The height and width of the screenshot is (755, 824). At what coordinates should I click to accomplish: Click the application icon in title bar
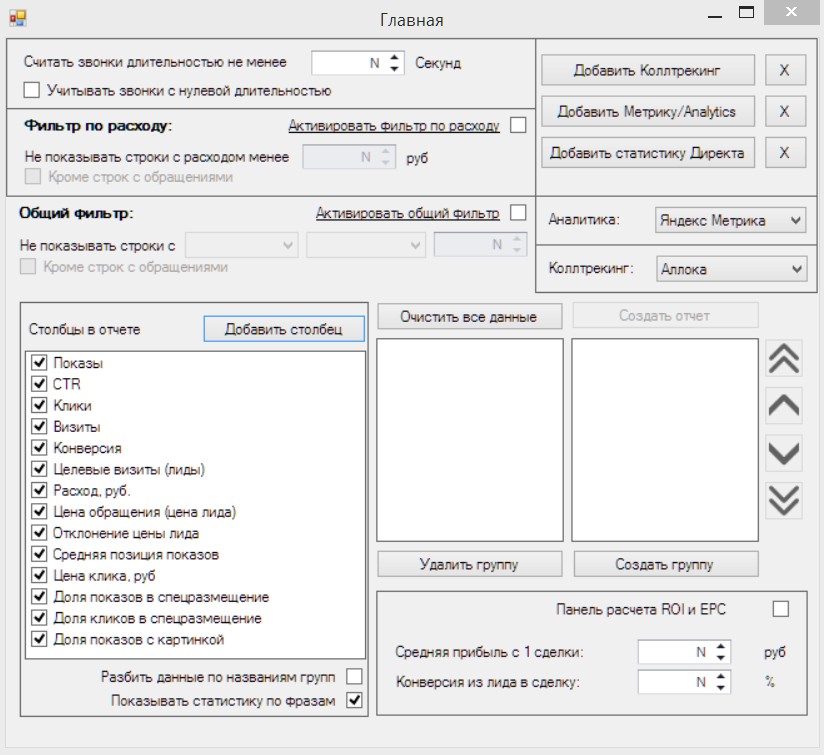(x=17, y=18)
